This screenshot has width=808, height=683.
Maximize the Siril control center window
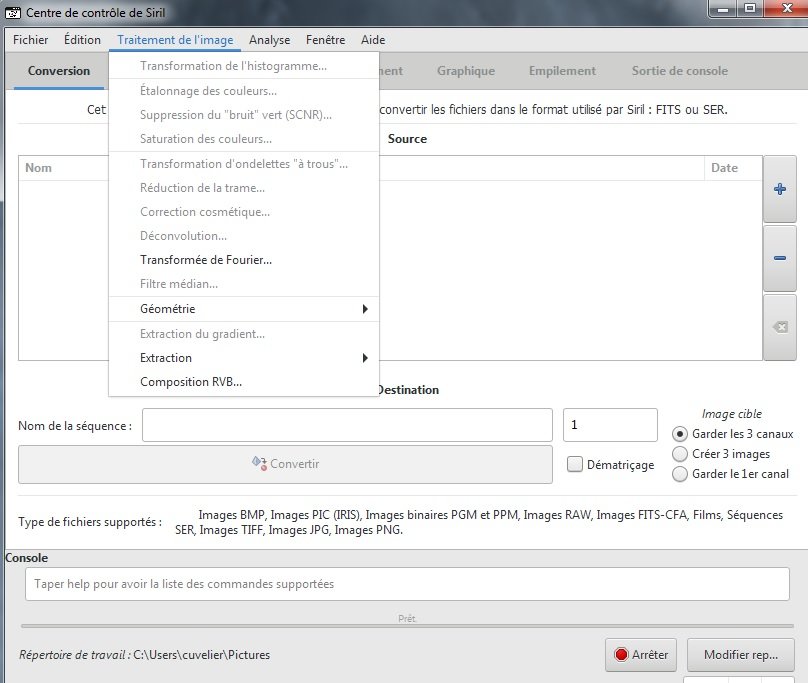tap(750, 9)
